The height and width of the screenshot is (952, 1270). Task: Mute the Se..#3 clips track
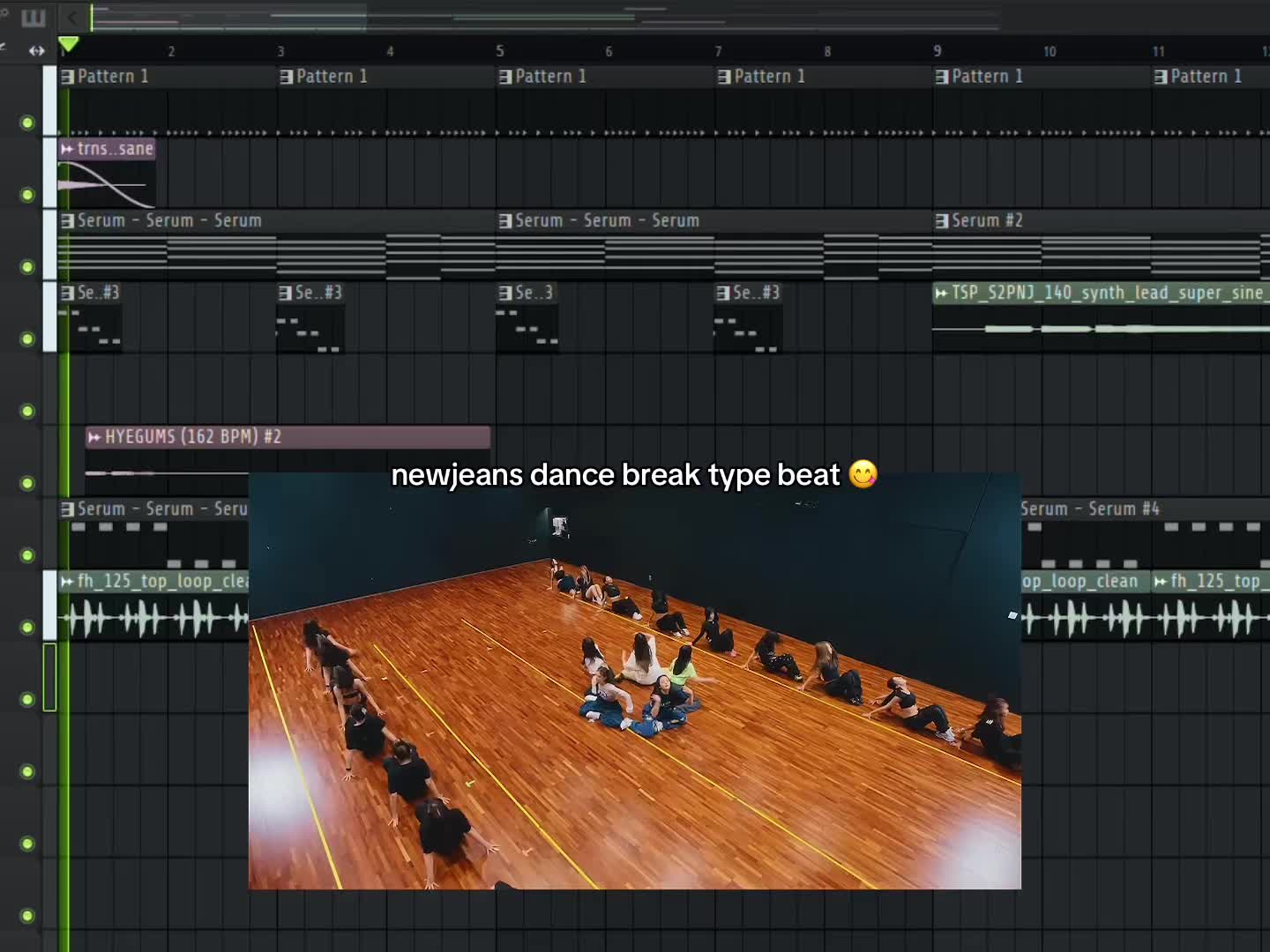pos(27,339)
